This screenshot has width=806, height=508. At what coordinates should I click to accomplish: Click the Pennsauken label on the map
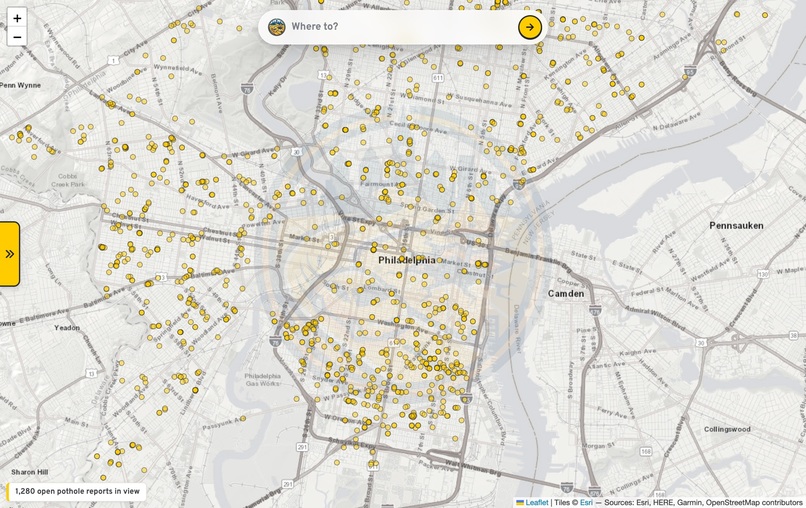tap(736, 226)
